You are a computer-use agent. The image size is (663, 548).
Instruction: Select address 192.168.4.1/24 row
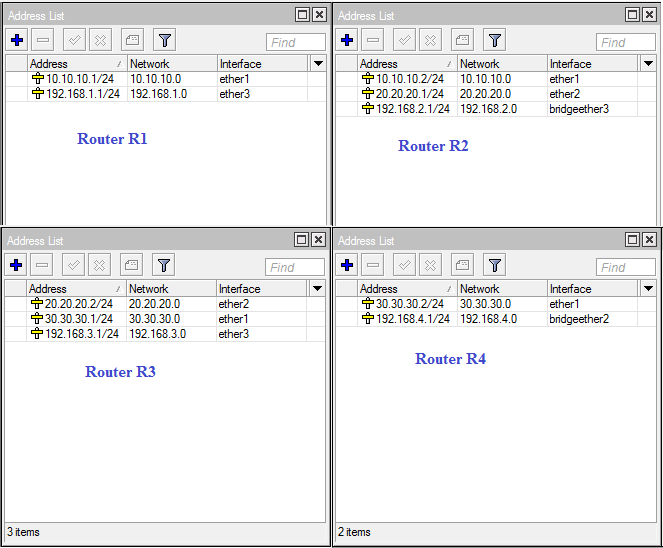[x=496, y=319]
